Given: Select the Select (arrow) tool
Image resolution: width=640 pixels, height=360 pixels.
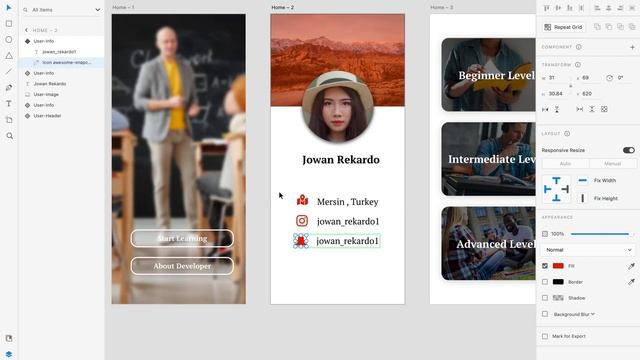Looking at the screenshot, I should (x=9, y=8).
